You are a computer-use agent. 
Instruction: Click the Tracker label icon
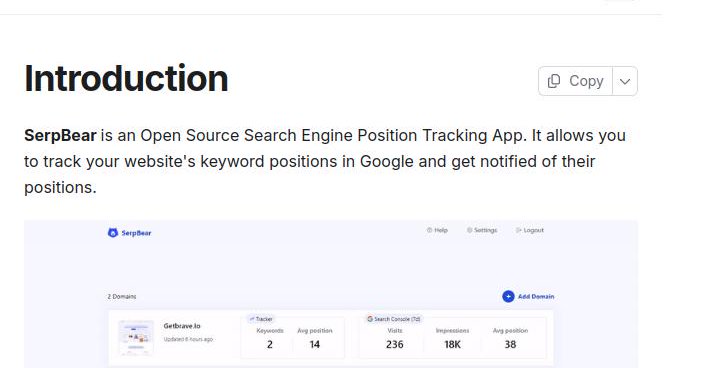click(252, 319)
